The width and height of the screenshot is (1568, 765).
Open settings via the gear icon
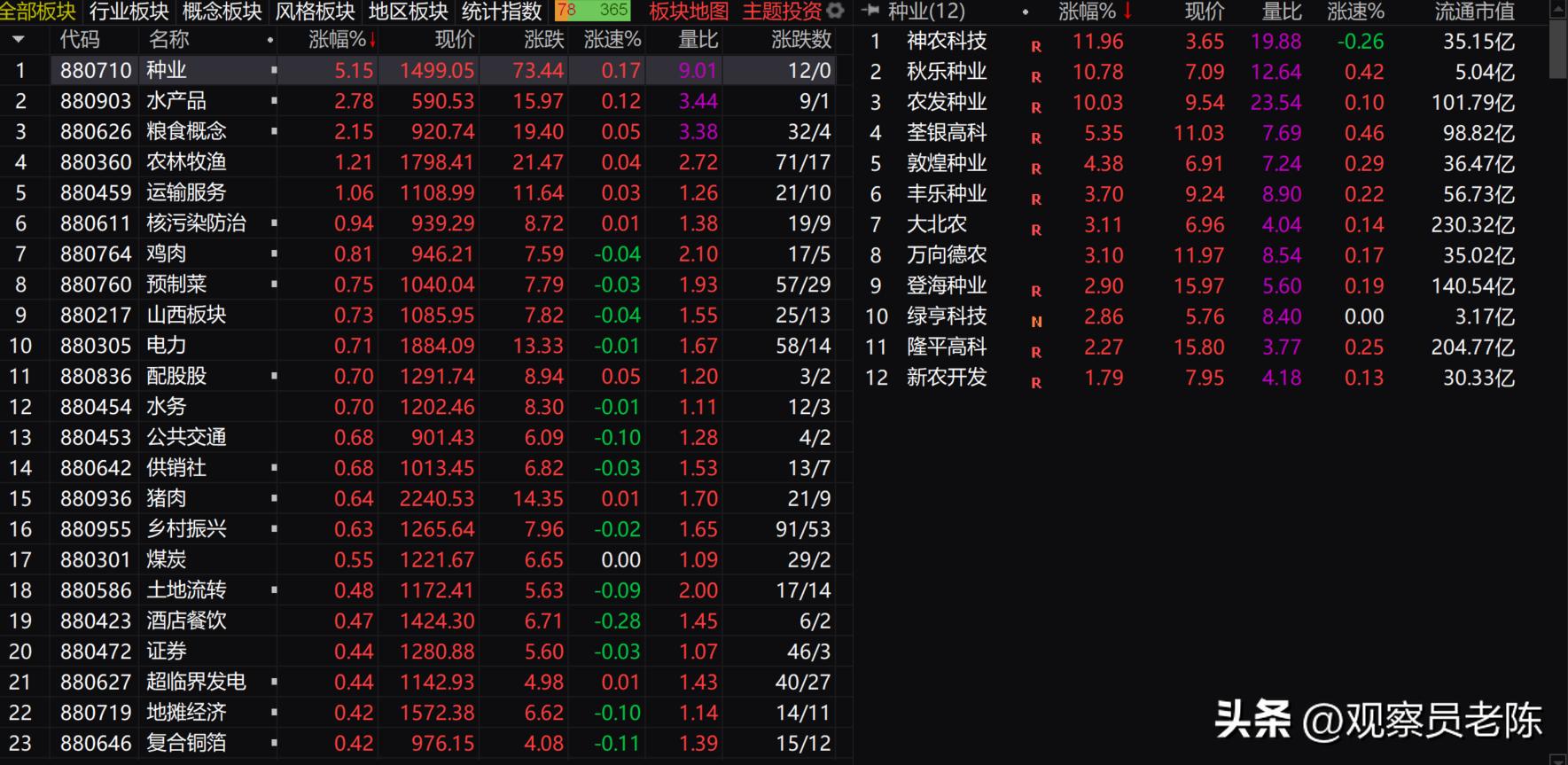(x=835, y=12)
